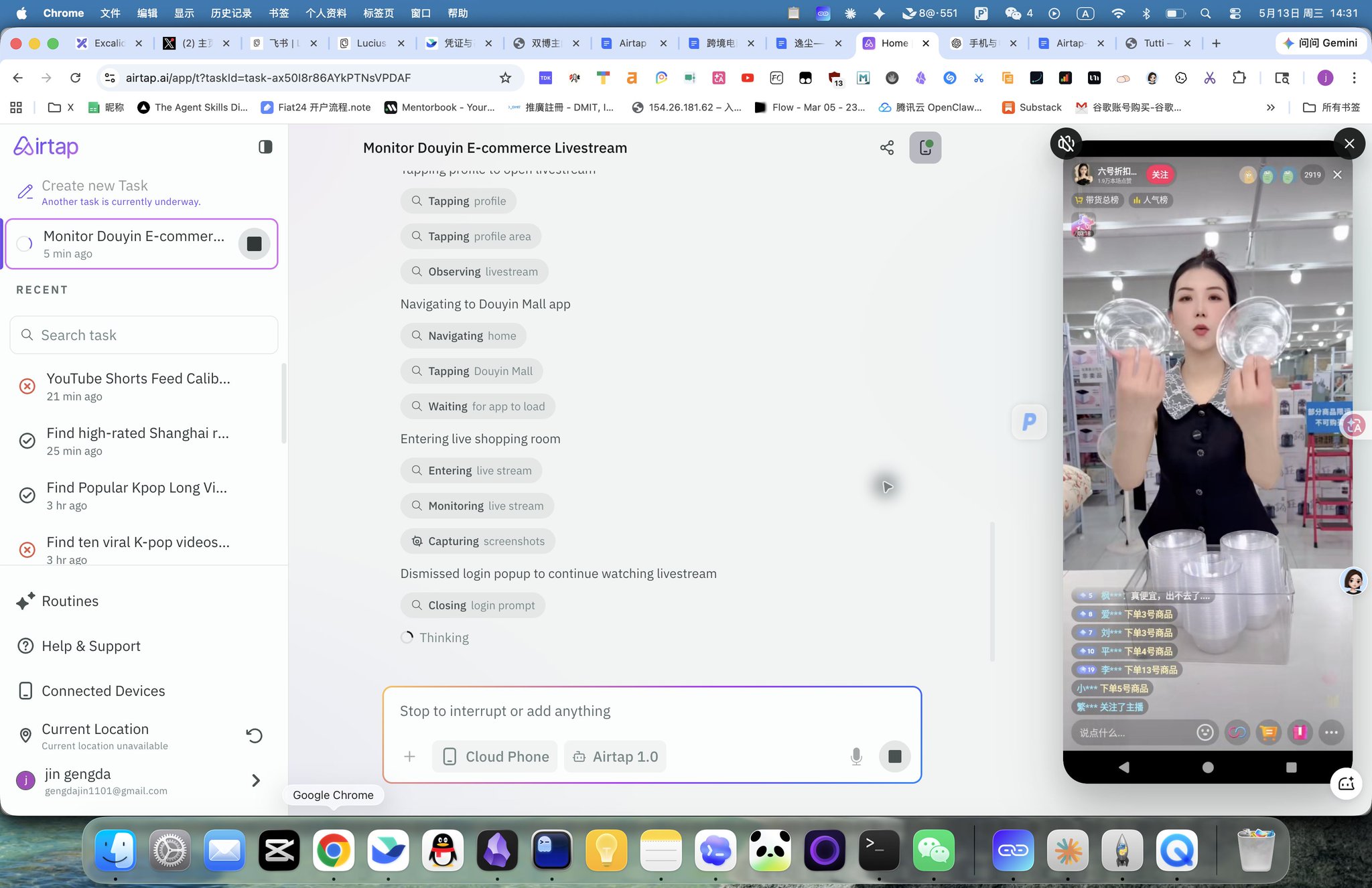This screenshot has width=1372, height=888.
Task: Tap the Android recent apps button
Action: [x=1292, y=767]
